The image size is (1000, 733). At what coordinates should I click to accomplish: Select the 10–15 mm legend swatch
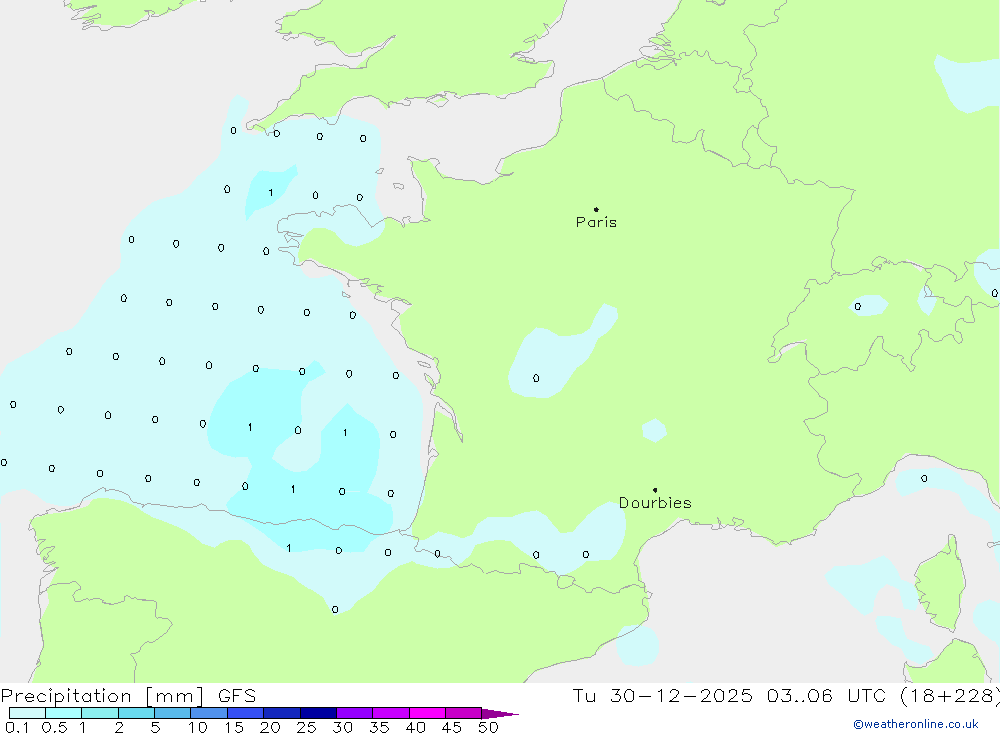209,713
